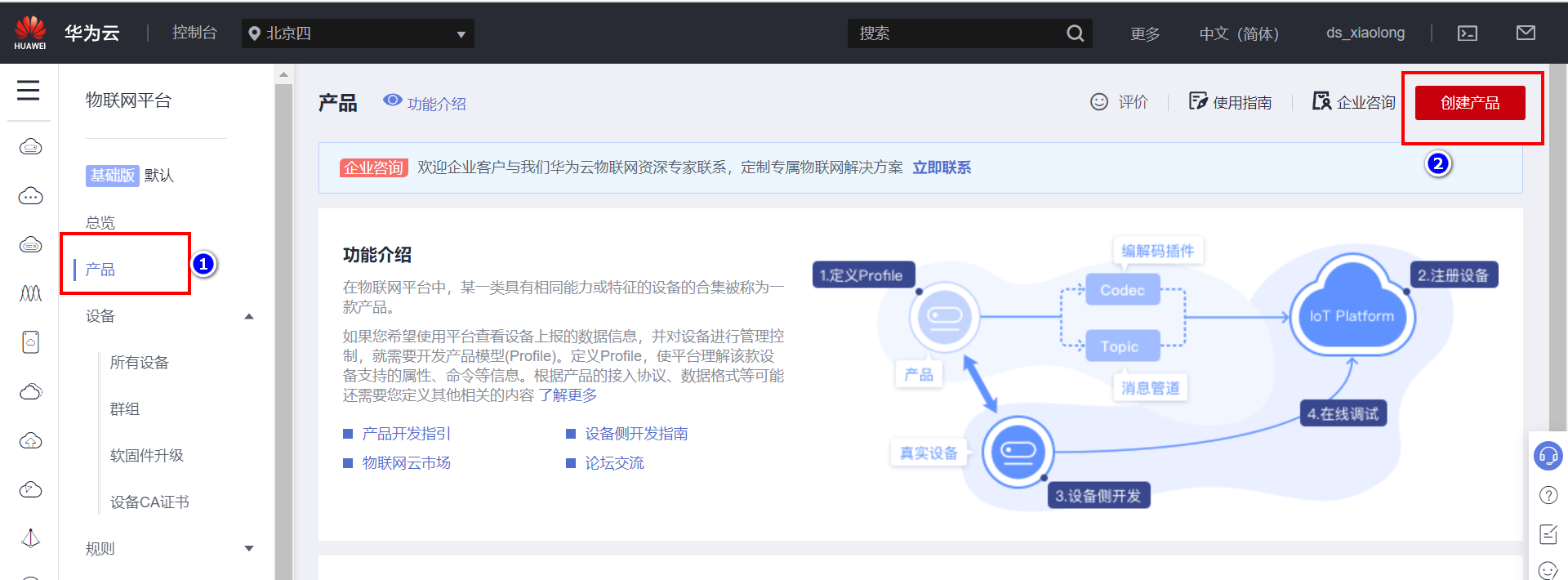
Task: Click the 创建产品 button
Action: pos(1470,103)
